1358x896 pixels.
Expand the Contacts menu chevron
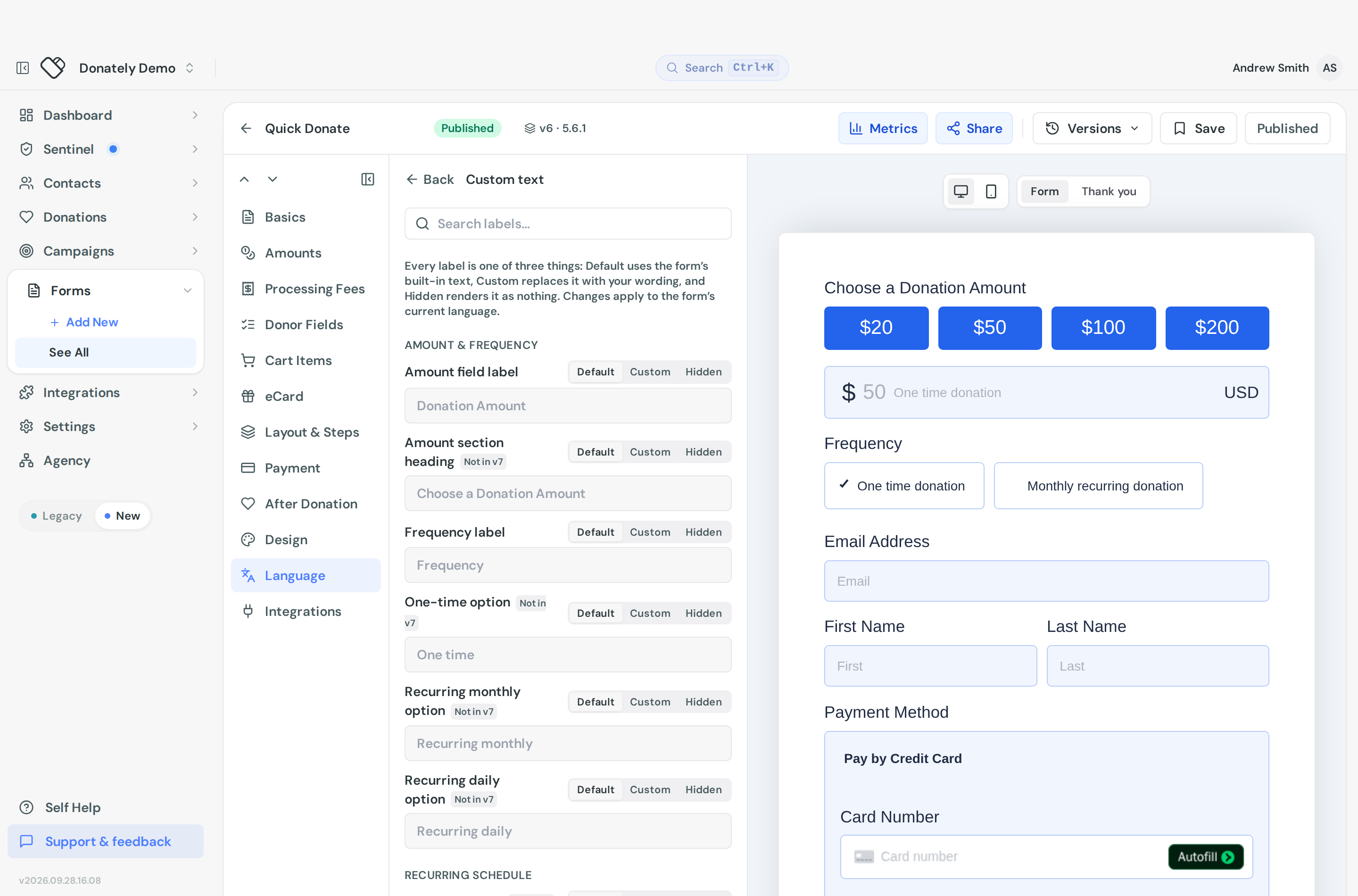[x=195, y=183]
